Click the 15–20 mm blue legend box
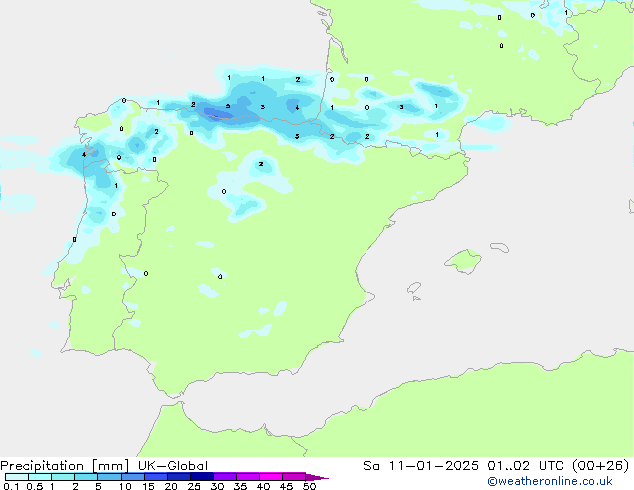Image resolution: width=634 pixels, height=490 pixels. (x=156, y=477)
